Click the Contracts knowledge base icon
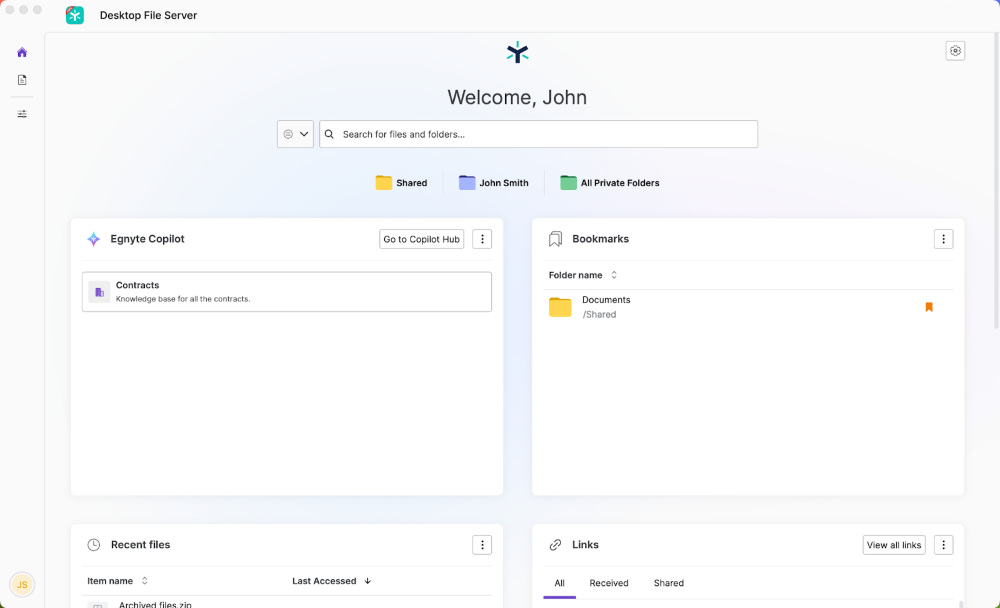The image size is (1000, 608). [x=99, y=292]
